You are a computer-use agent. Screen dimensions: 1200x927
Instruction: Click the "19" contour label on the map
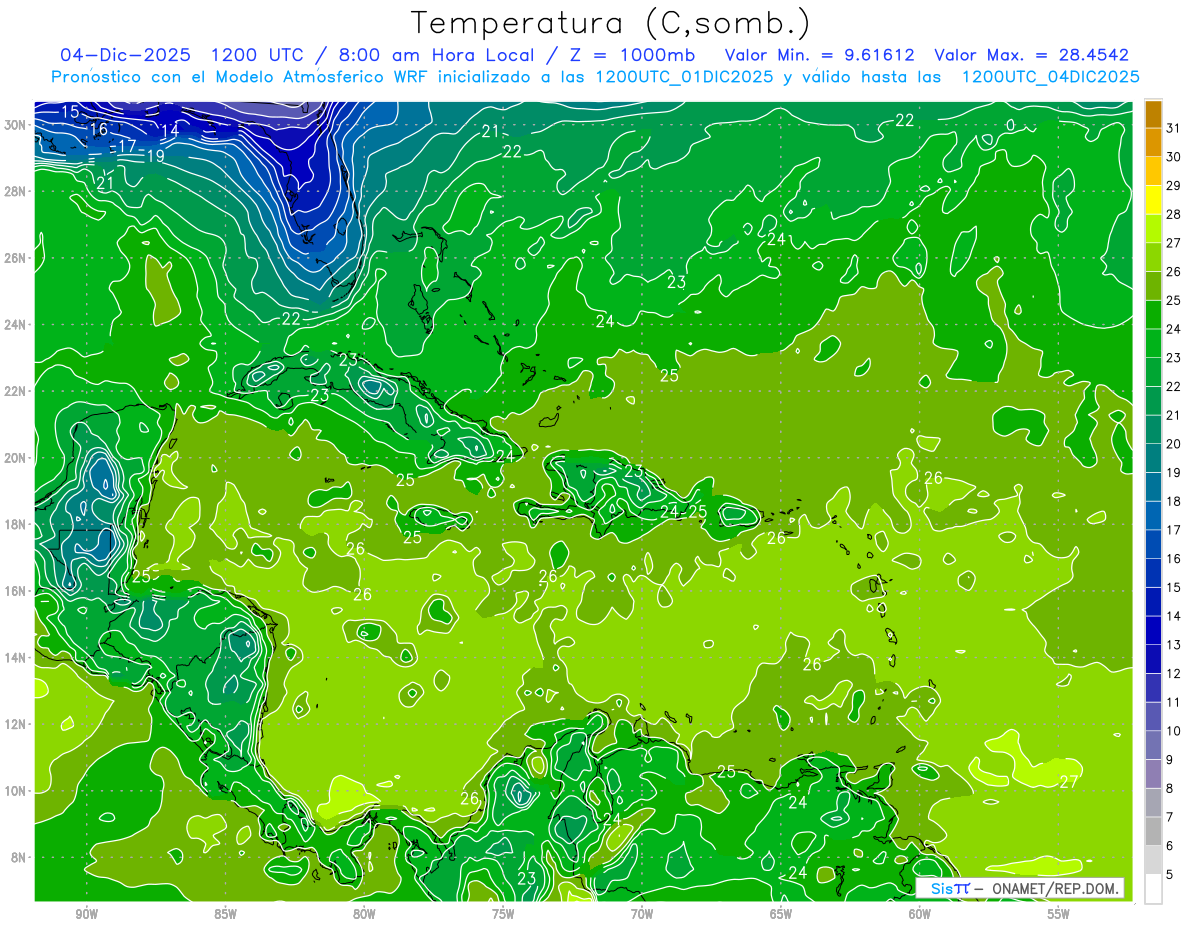[155, 156]
